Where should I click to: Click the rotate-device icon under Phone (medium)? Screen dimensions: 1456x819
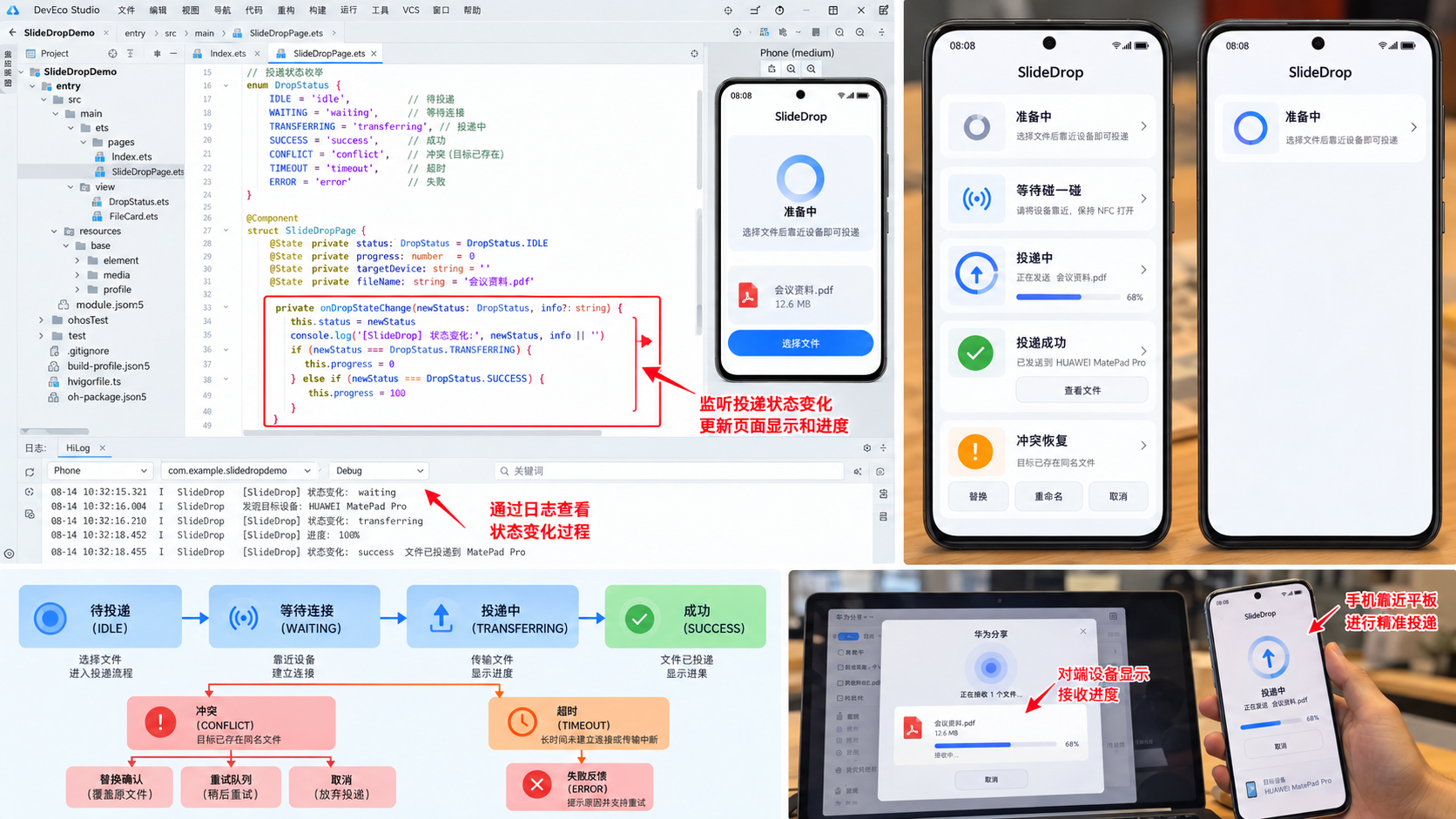(772, 69)
